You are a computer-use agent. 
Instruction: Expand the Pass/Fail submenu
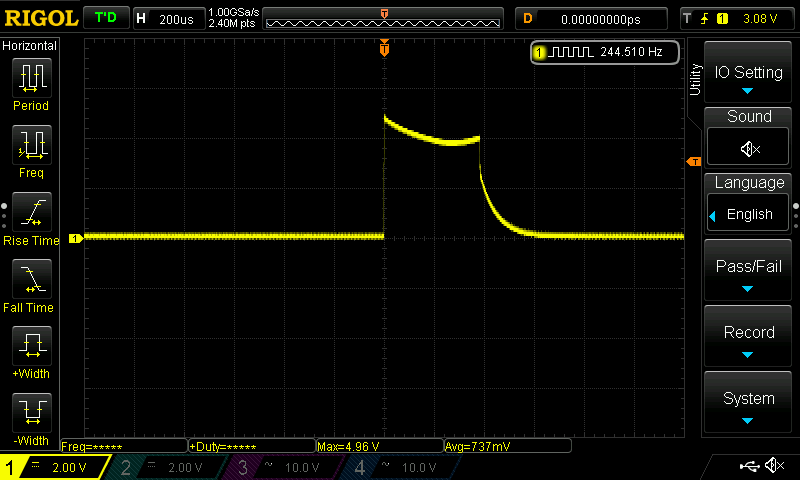tap(748, 270)
